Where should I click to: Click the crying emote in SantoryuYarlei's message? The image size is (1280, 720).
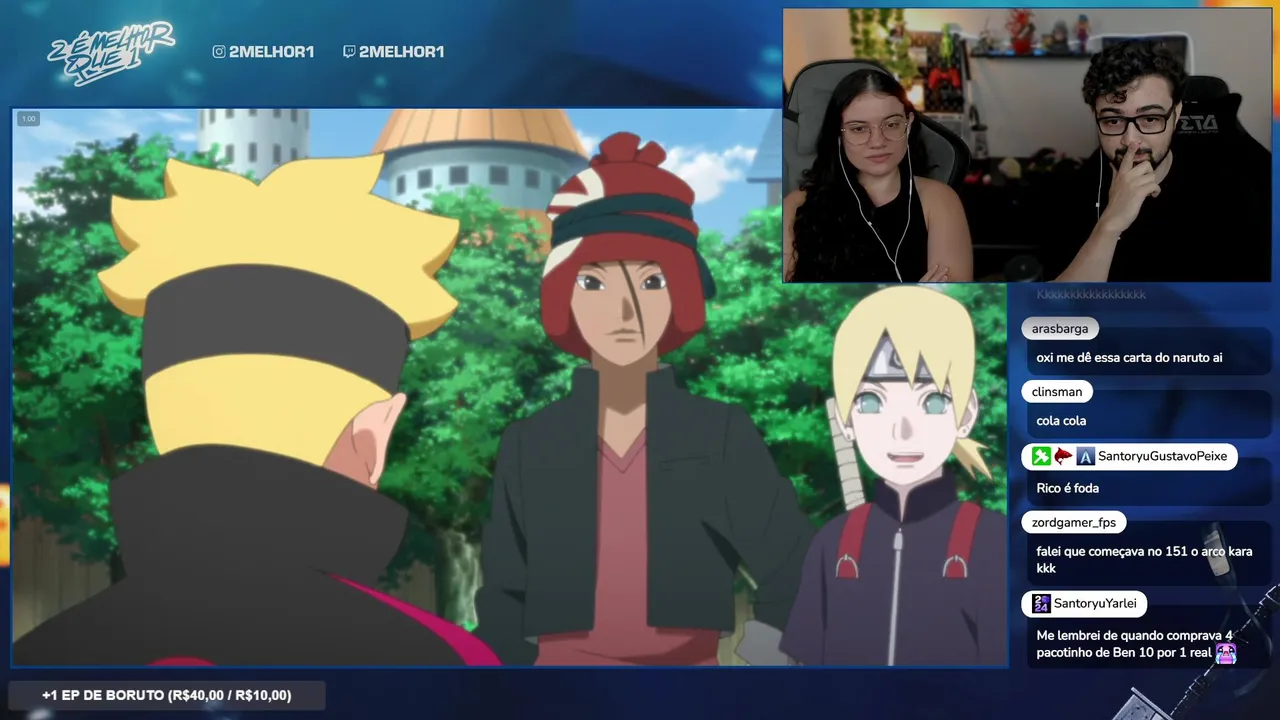point(1226,653)
